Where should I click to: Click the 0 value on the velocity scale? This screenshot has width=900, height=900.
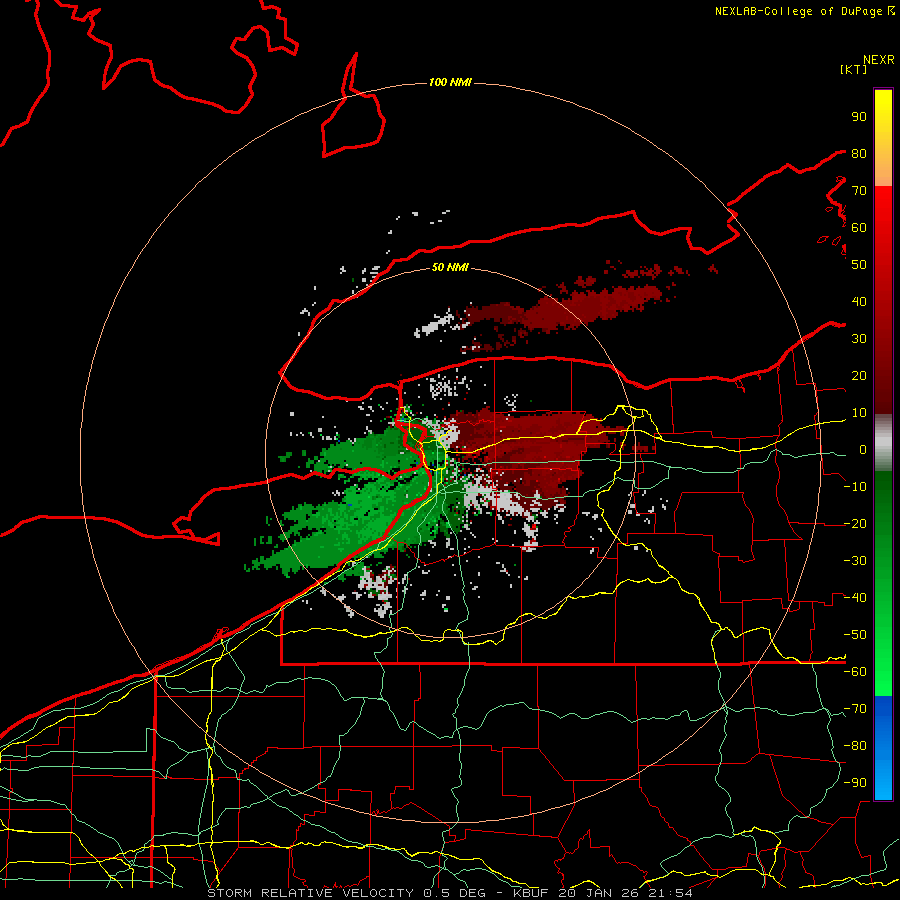[862, 449]
